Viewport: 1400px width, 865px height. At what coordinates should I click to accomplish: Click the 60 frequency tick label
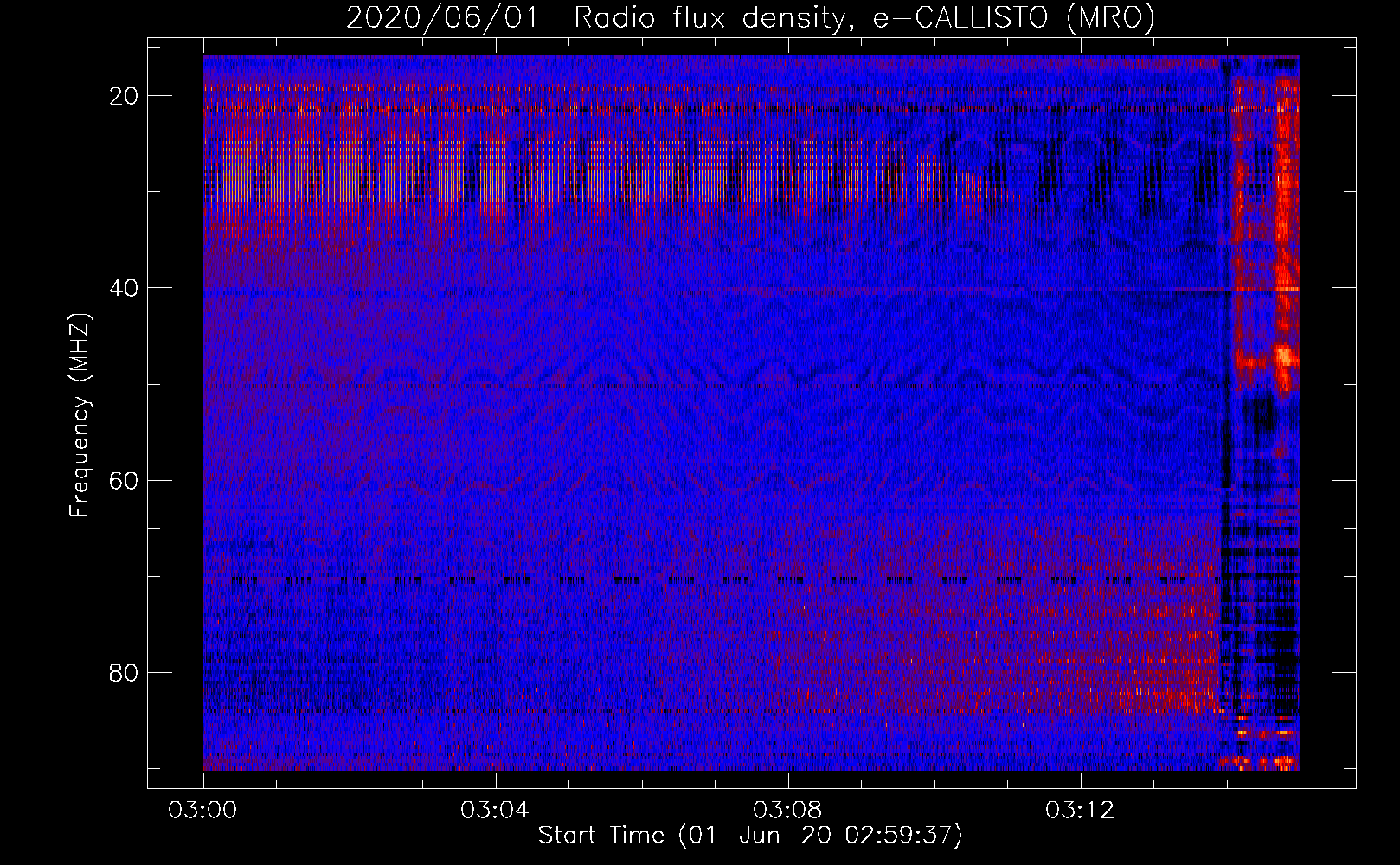[x=124, y=480]
